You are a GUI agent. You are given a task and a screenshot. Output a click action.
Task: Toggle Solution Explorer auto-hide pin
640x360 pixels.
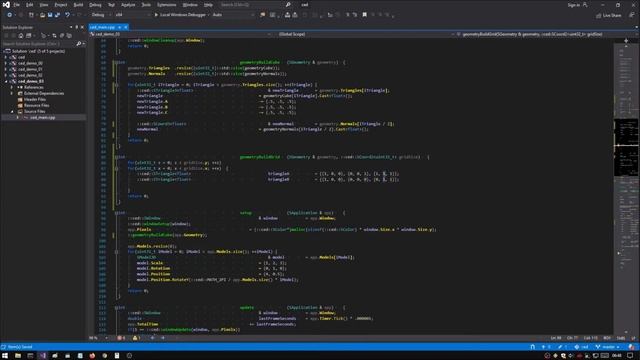tap(76, 27)
